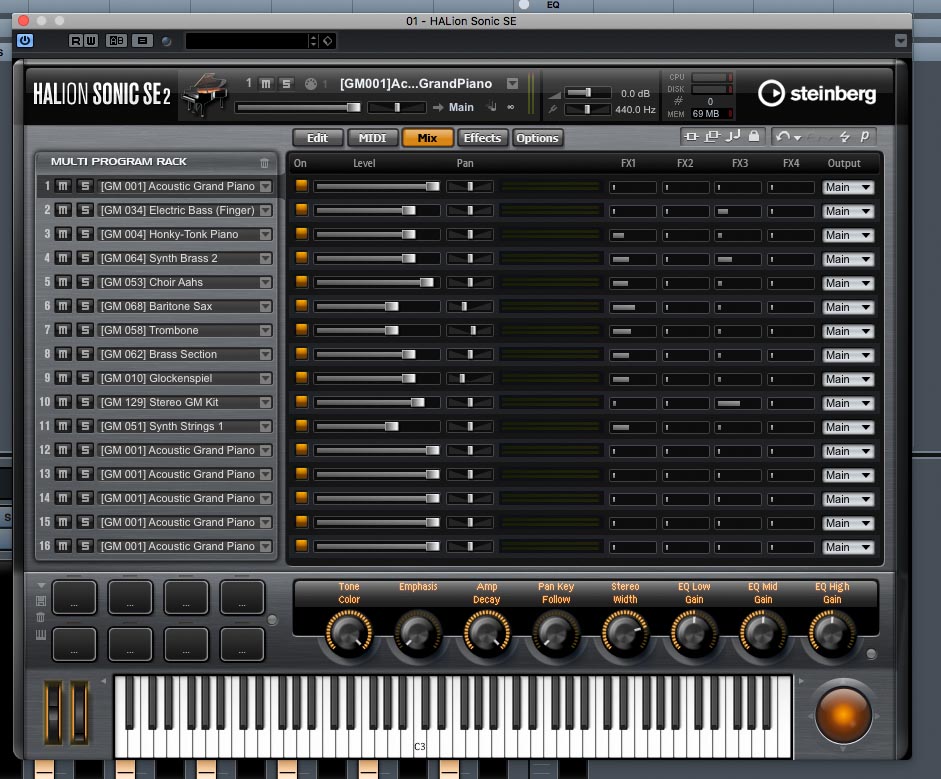This screenshot has height=779, width=941.
Task: Click the Read automation R button
Action: click(x=76, y=41)
